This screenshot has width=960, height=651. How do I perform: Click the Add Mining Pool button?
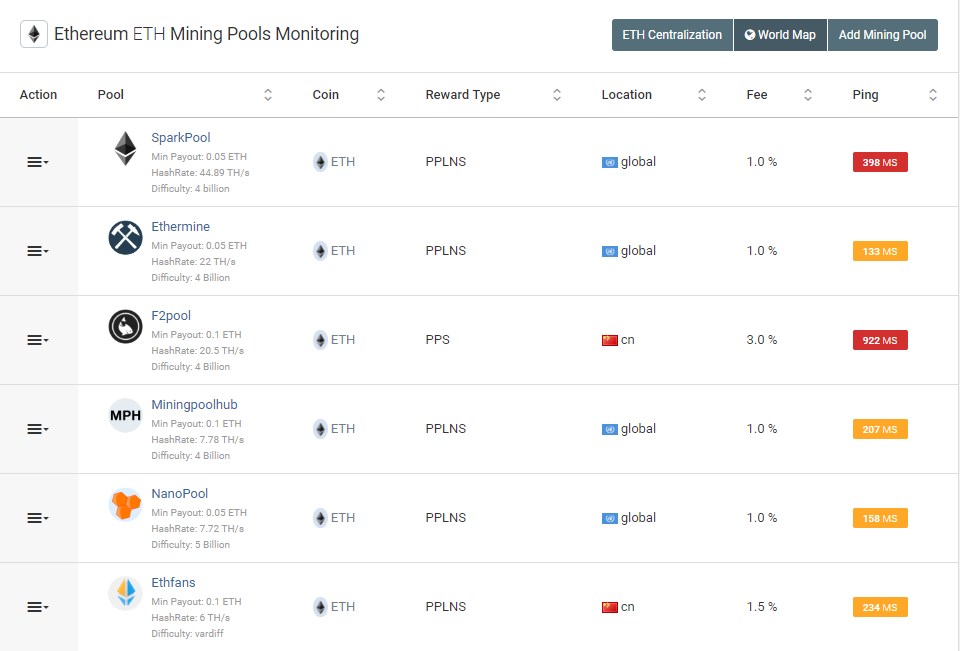pyautogui.click(x=882, y=34)
